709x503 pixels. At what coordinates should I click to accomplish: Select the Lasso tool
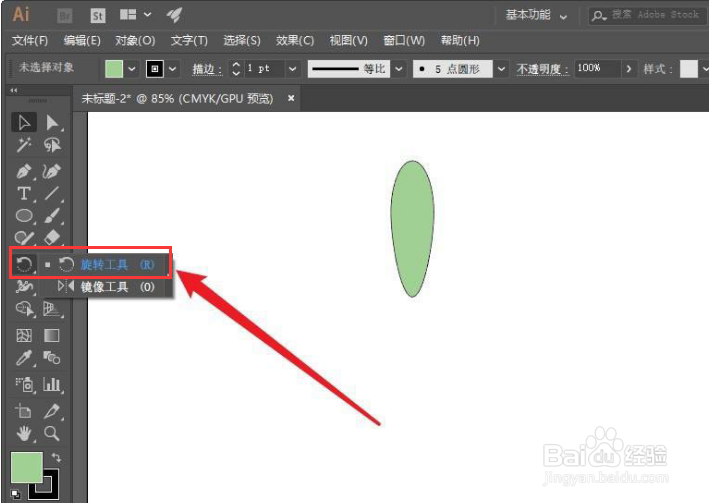(52, 145)
